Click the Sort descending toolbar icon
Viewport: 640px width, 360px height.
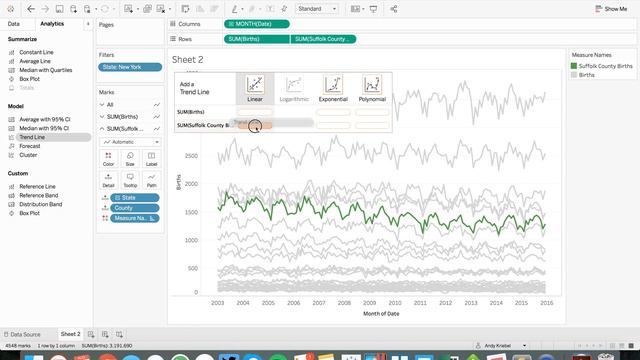click(214, 9)
